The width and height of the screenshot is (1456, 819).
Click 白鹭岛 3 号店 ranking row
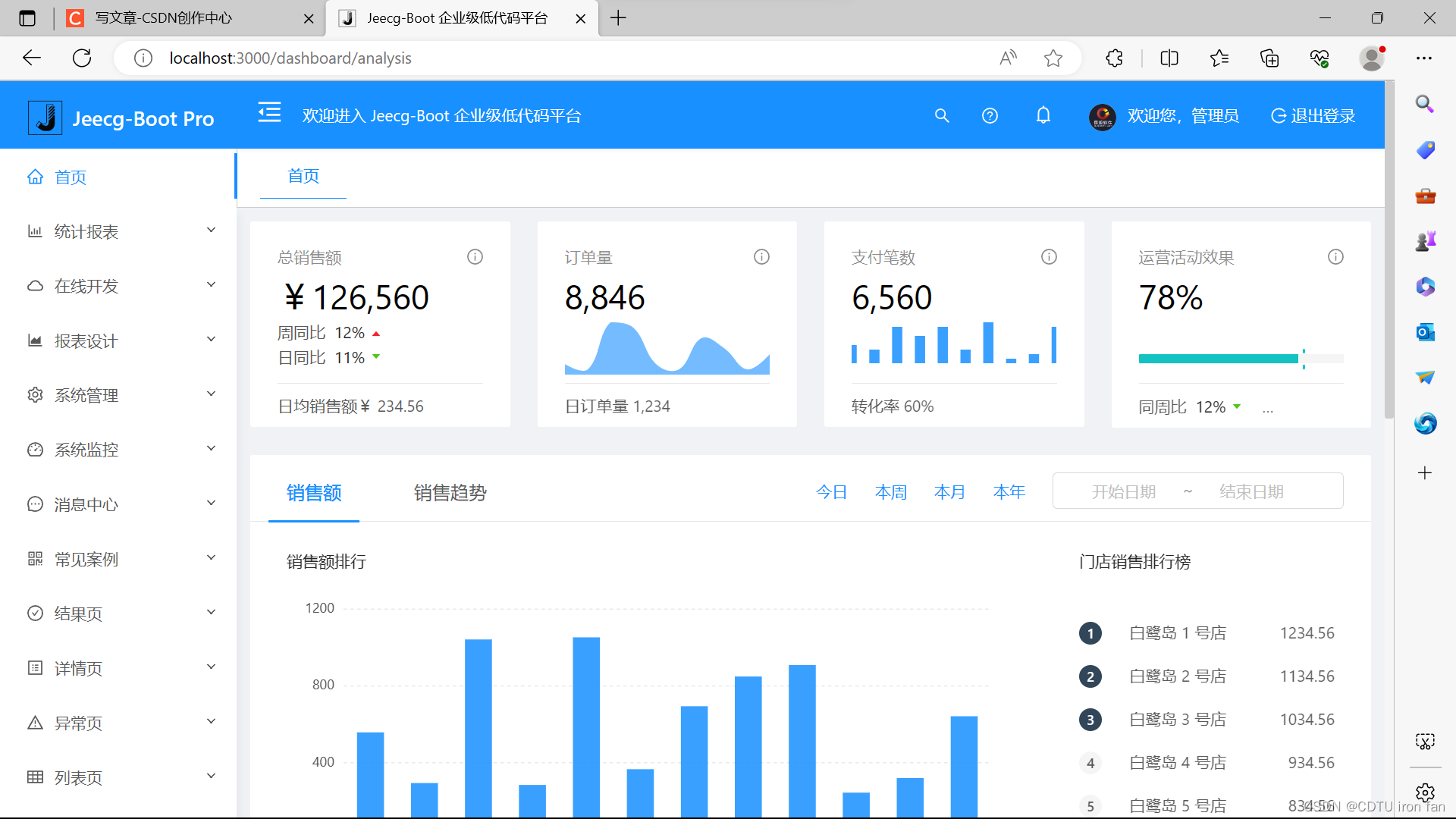(x=1207, y=720)
